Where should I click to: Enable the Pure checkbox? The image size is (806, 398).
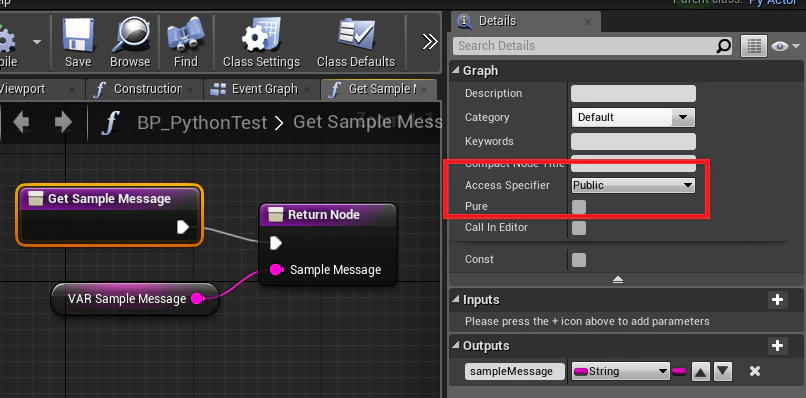(x=579, y=207)
